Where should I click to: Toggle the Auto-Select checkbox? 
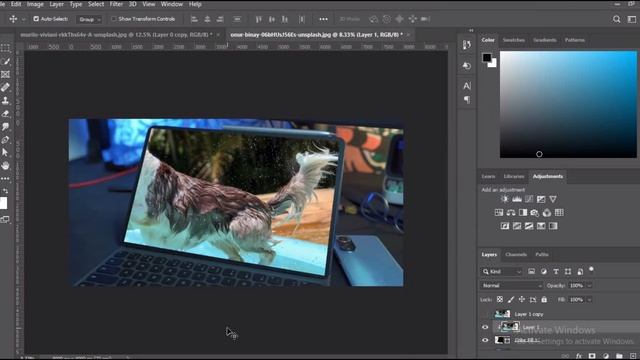point(36,19)
